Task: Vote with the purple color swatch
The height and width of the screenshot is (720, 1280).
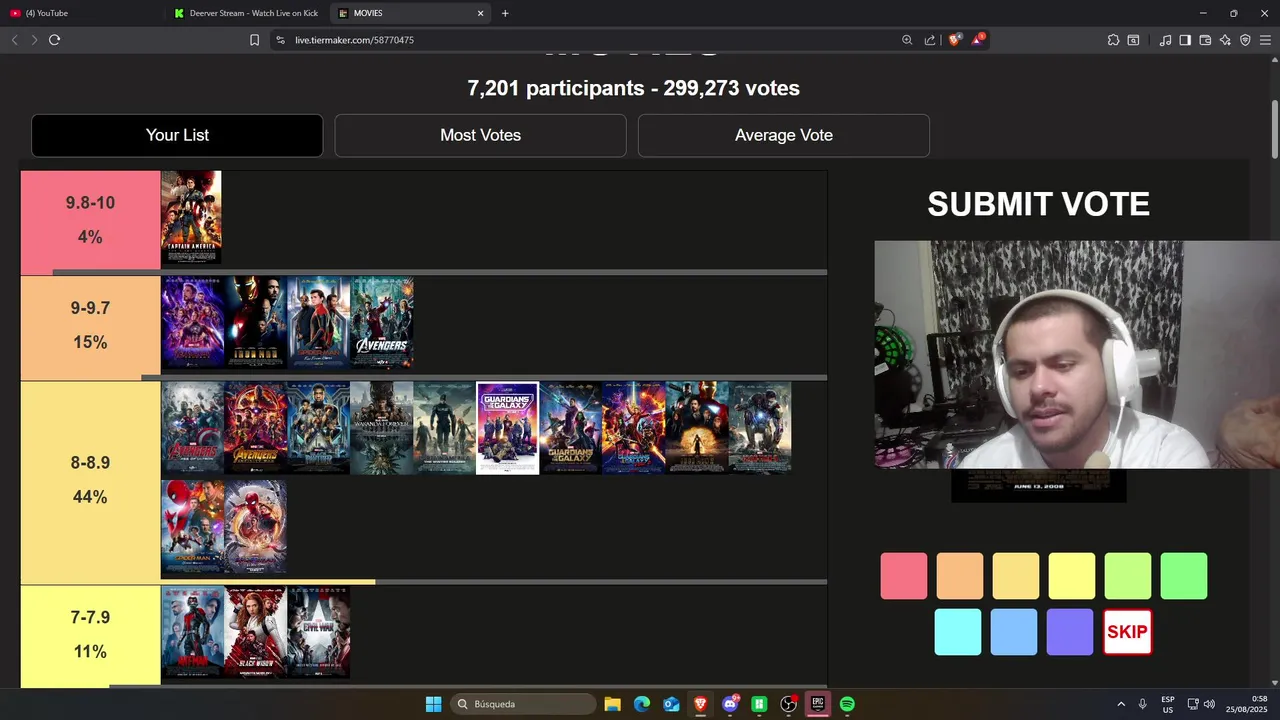Action: coord(1070,632)
